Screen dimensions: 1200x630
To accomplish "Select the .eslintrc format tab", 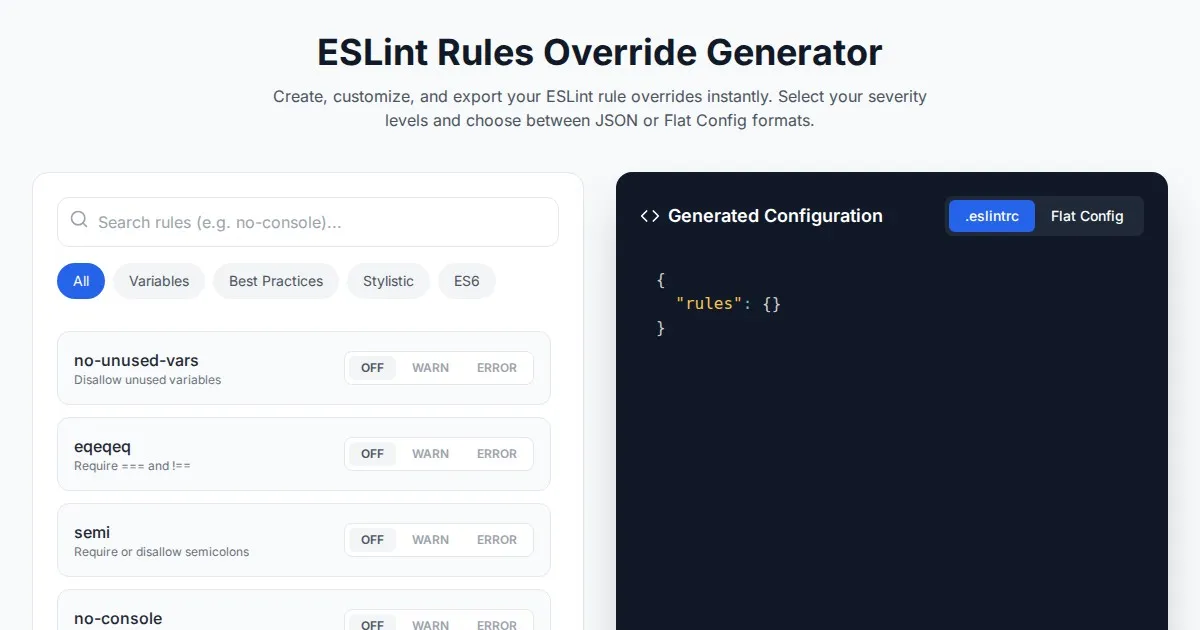I will coord(991,216).
